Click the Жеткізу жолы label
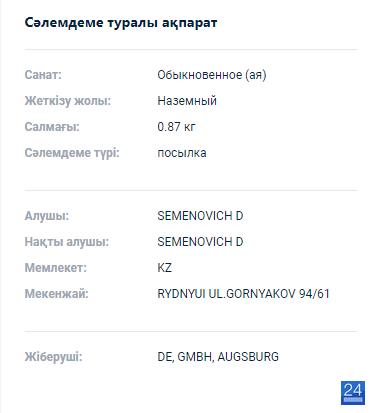This screenshot has height=413, width=373. tap(68, 101)
